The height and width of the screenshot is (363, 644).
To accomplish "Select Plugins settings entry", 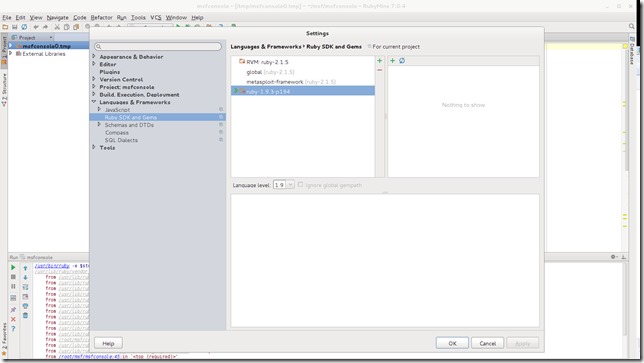I will (110, 72).
